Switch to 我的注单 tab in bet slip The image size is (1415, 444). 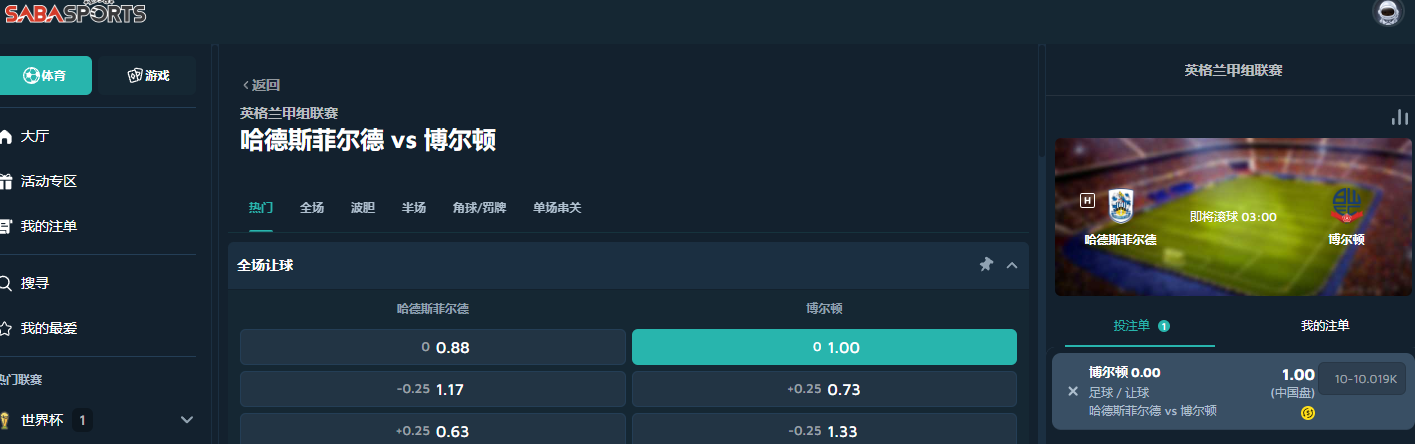[x=1325, y=326]
